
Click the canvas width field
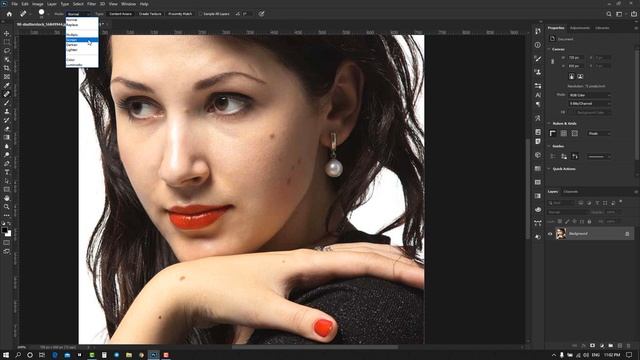(576, 58)
